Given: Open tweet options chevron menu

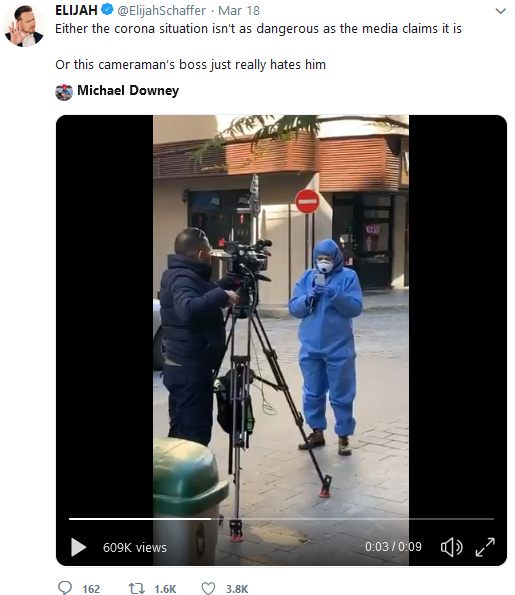Looking at the screenshot, I should click(501, 11).
